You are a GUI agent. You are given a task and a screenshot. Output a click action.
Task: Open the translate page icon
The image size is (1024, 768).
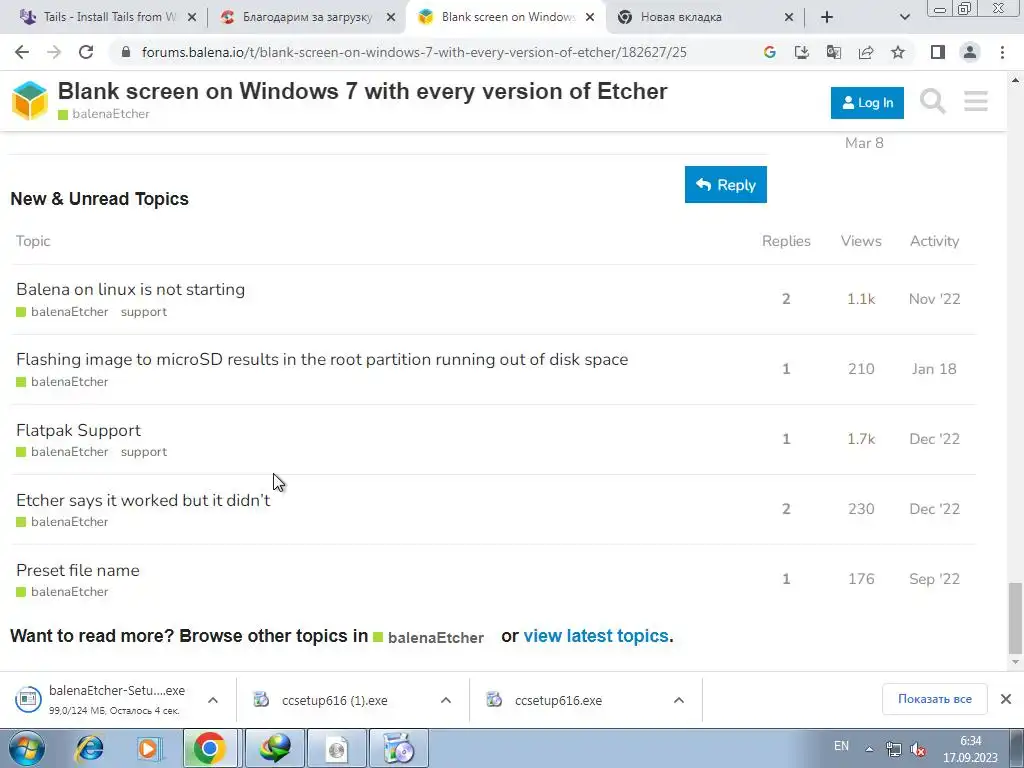833,52
